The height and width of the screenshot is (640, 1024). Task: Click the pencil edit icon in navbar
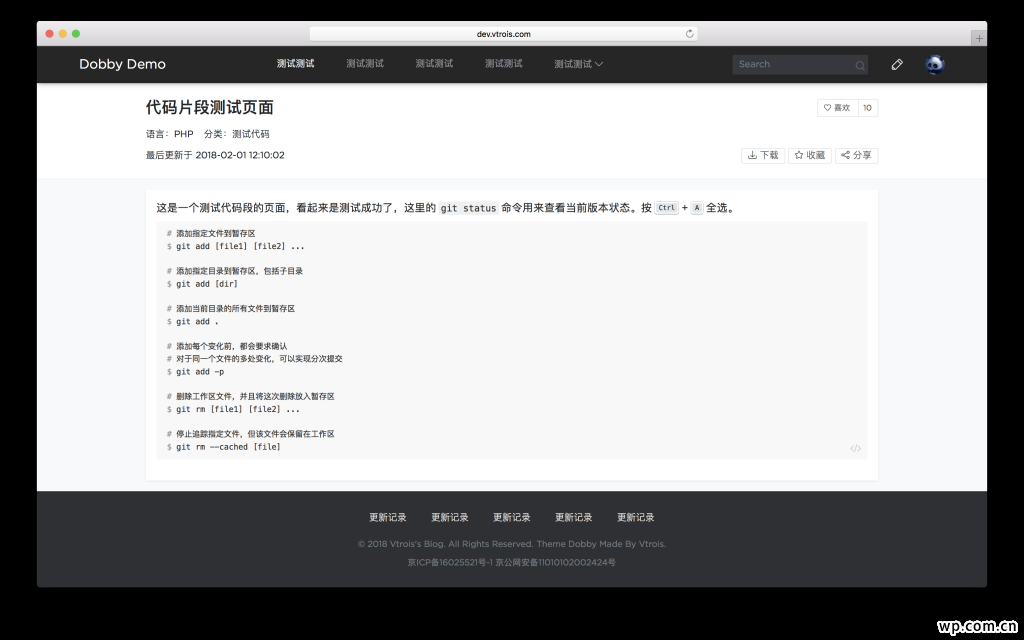pyautogui.click(x=897, y=64)
